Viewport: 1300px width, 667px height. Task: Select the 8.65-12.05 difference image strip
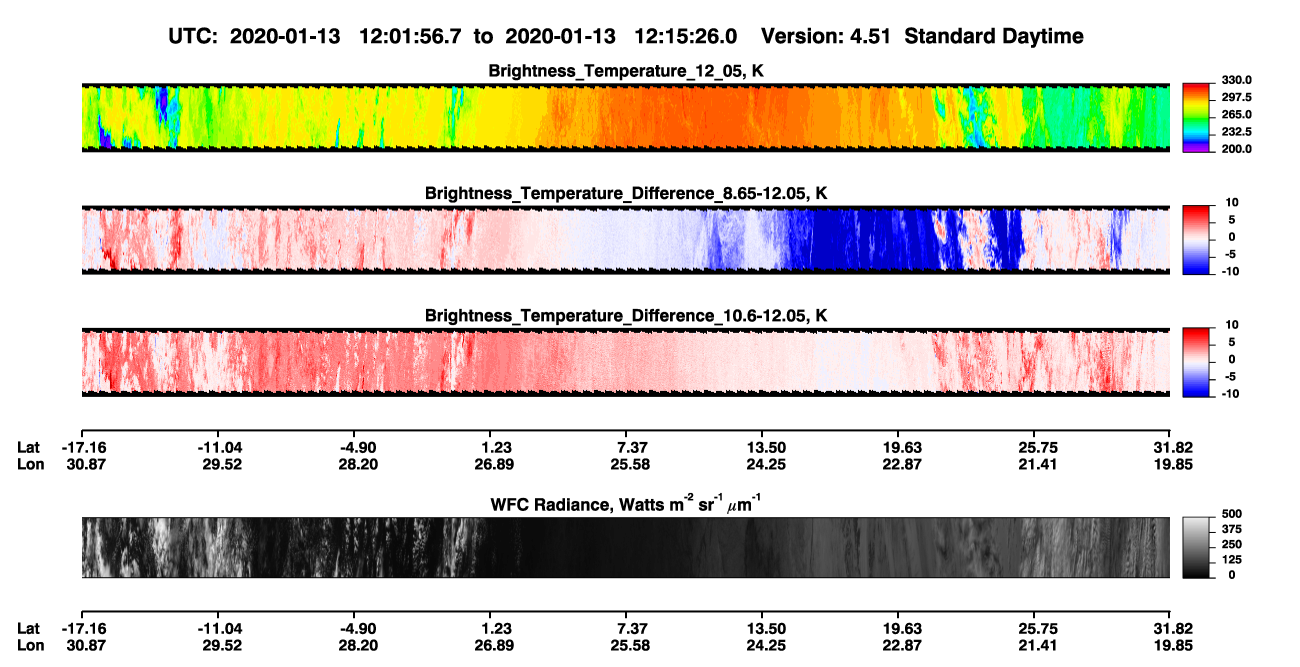(x=625, y=239)
